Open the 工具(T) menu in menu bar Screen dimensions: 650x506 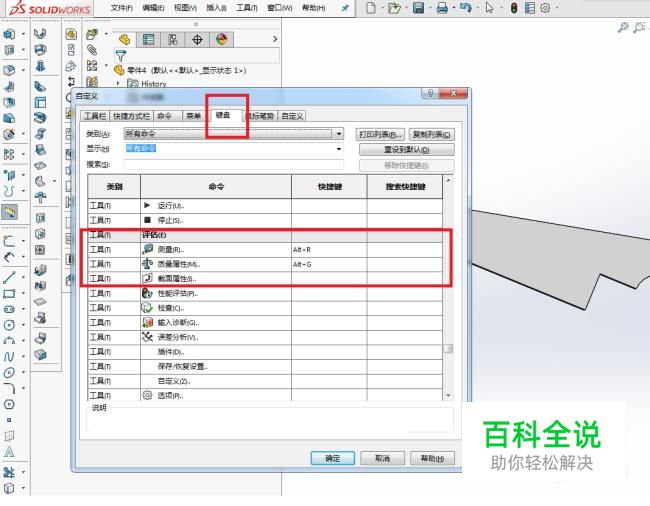247,8
